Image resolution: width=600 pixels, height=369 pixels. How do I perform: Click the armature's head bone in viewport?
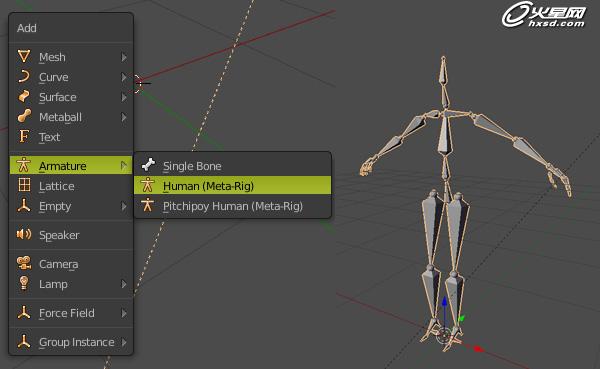(x=443, y=70)
